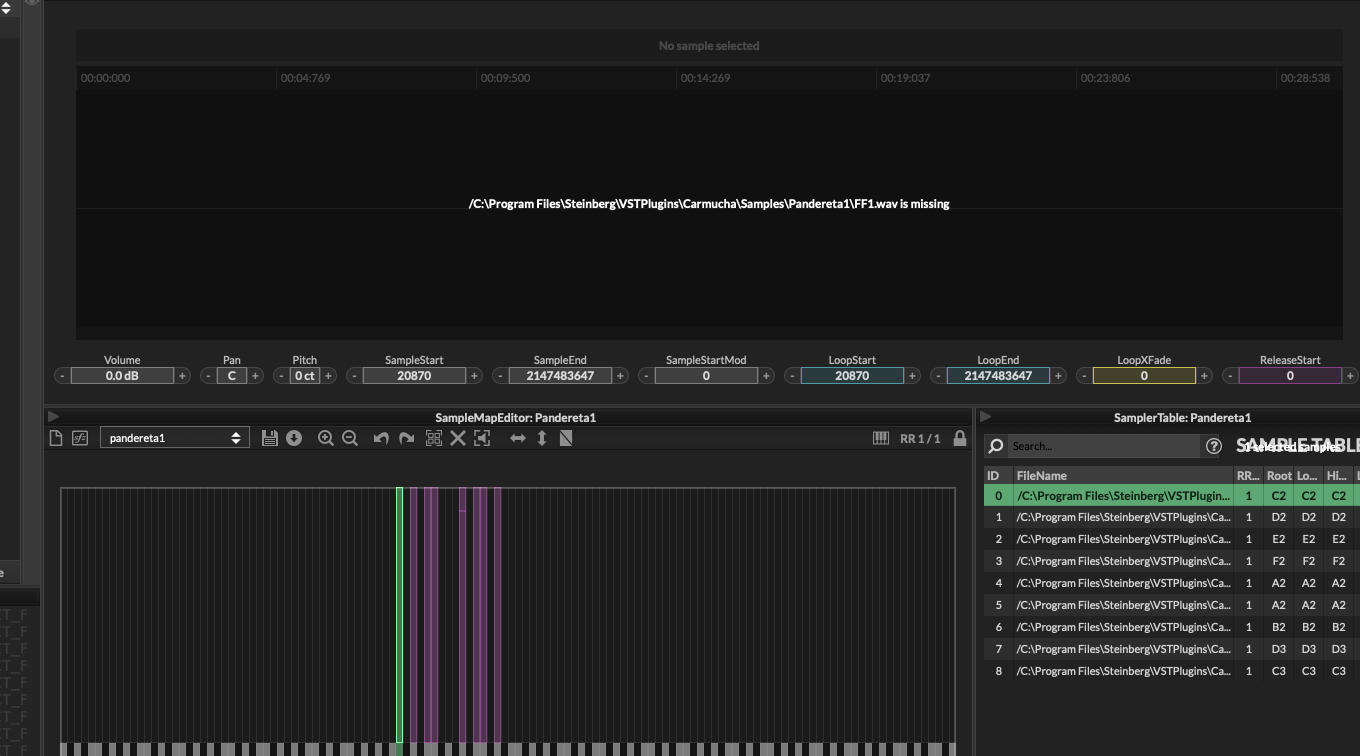Click the vertical double-arrow icon
Screen dimensions: 1360x756
542,438
